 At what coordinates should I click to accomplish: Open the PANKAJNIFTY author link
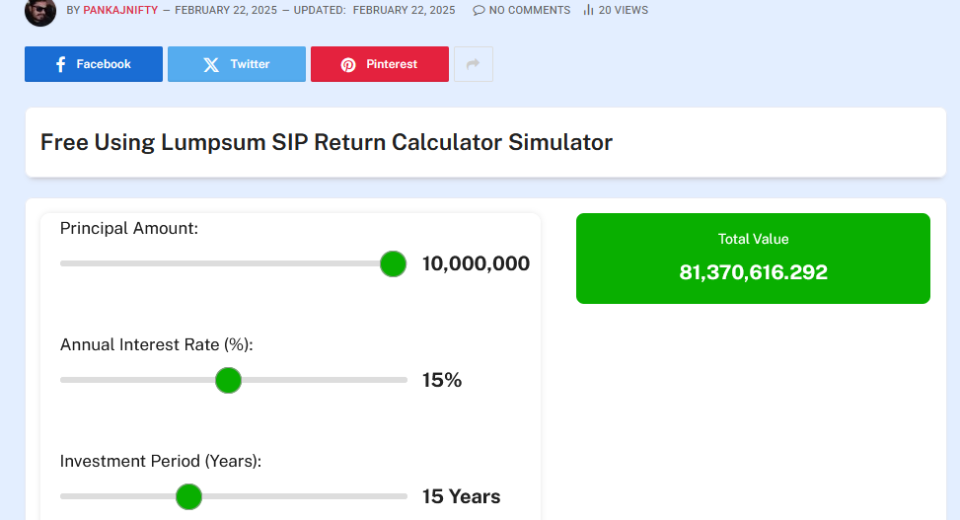click(120, 10)
